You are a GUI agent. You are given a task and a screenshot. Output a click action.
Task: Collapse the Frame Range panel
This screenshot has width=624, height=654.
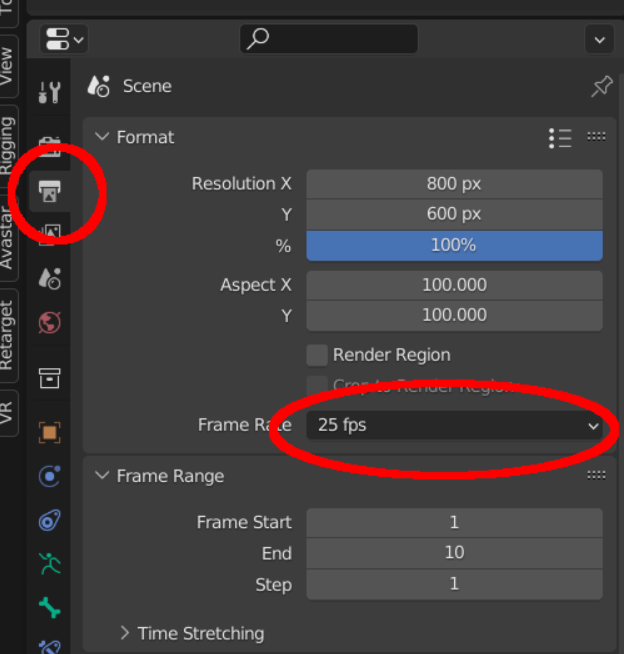pos(102,475)
